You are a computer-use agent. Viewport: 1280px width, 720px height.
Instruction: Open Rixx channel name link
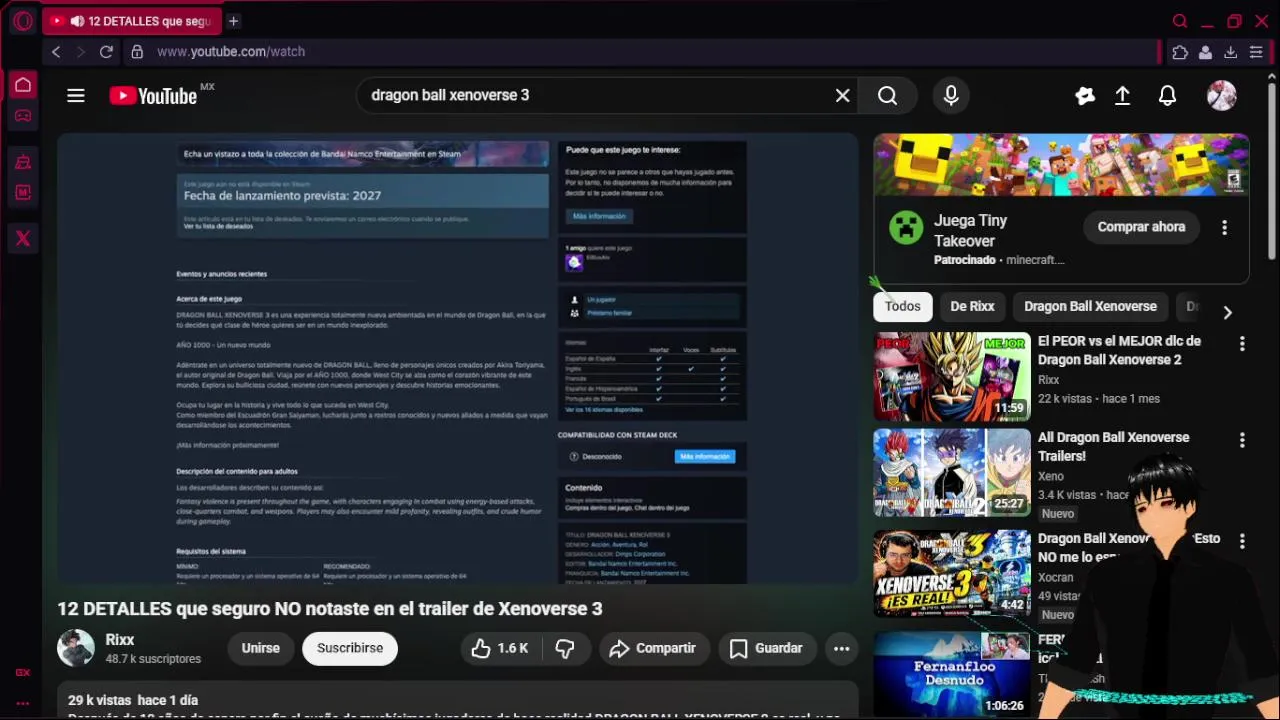120,640
